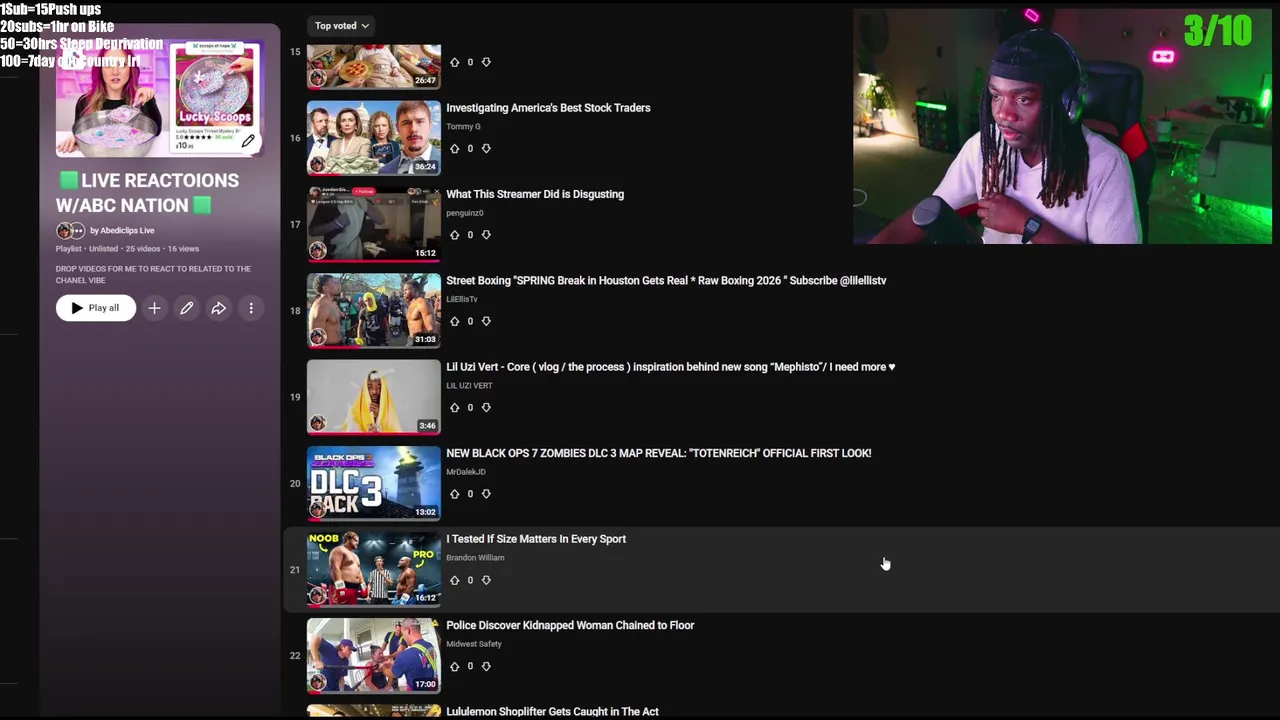Upvote Police Discover Kidnapped Woman video

click(455, 666)
